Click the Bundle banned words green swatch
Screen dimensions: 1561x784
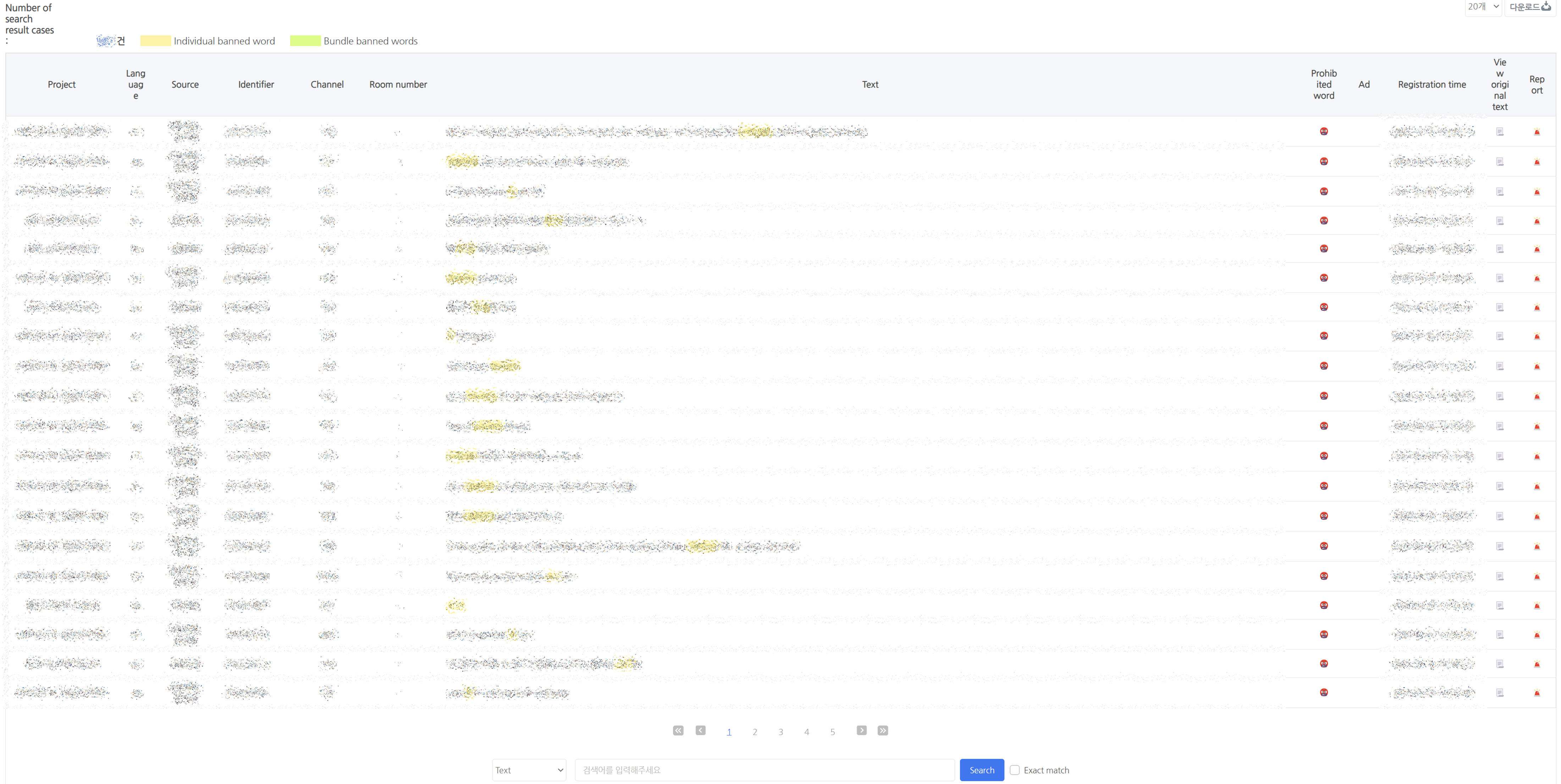(x=305, y=40)
